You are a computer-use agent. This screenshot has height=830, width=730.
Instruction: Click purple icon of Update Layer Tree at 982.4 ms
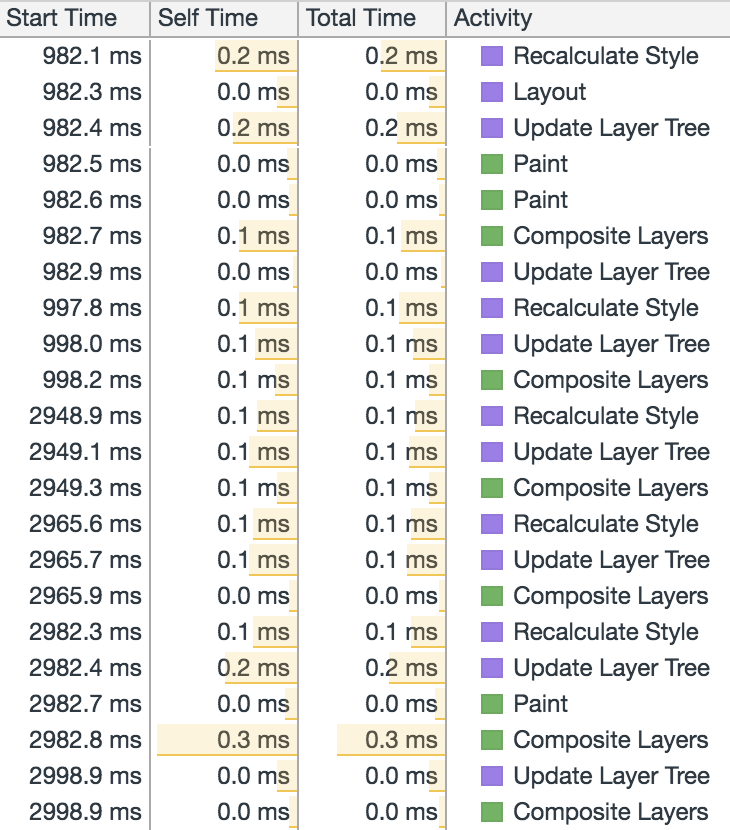pyautogui.click(x=492, y=128)
